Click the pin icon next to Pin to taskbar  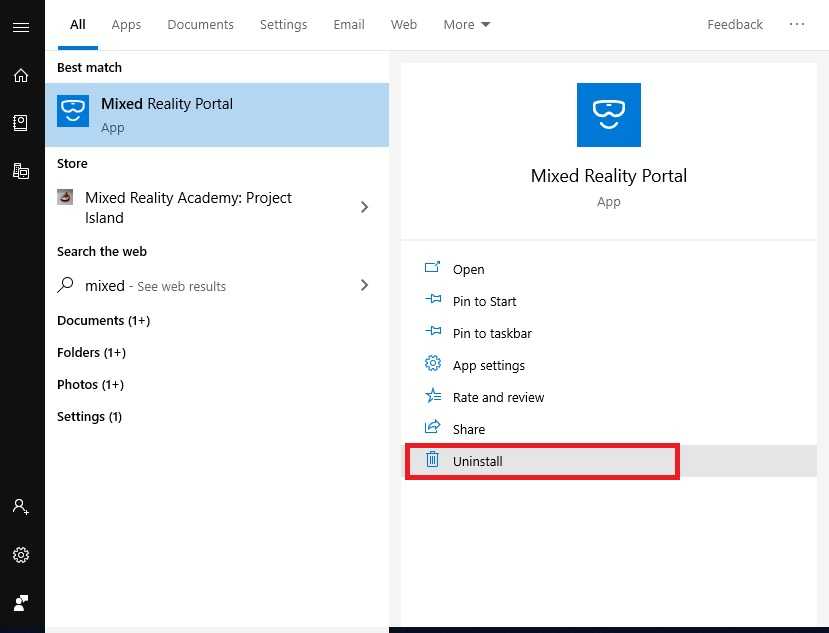tap(433, 331)
